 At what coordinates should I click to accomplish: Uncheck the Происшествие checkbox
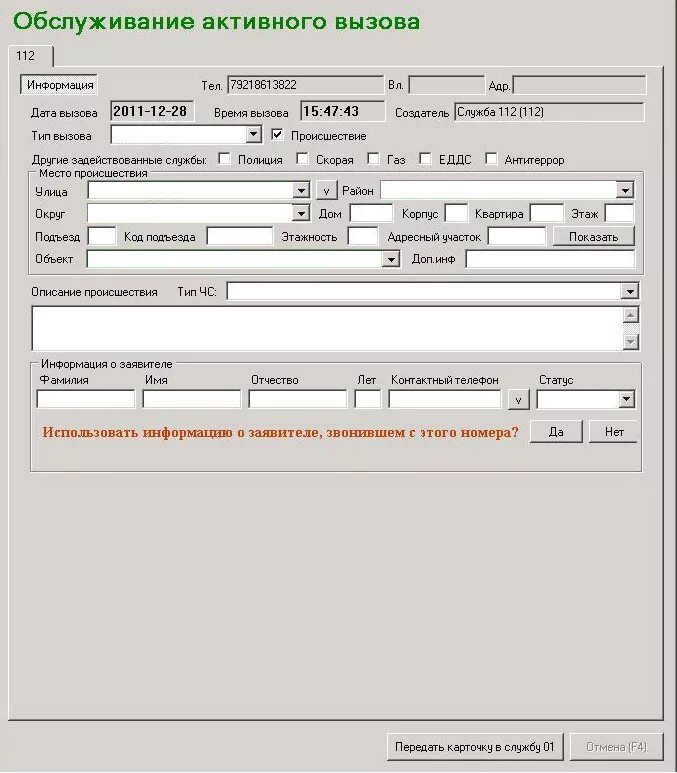[277, 134]
